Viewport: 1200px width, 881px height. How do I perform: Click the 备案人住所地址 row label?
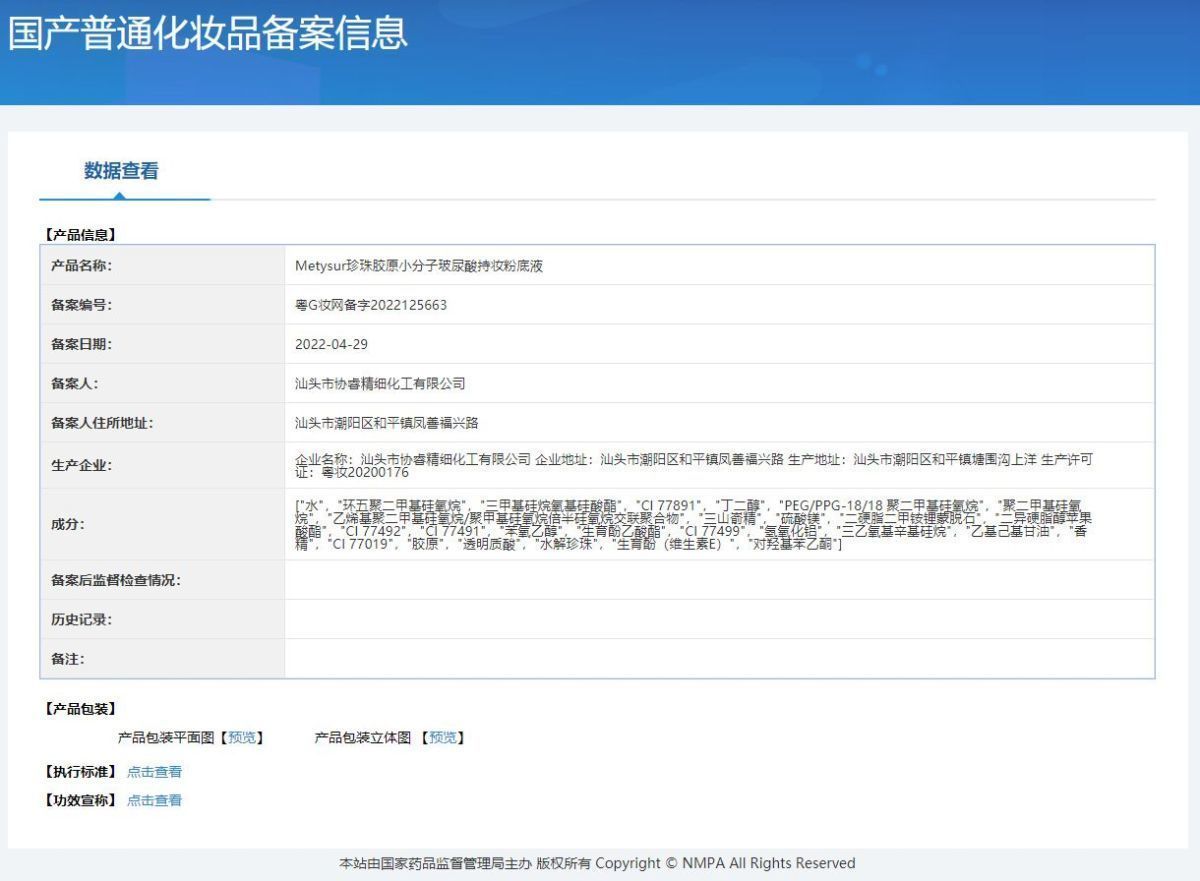(102, 423)
